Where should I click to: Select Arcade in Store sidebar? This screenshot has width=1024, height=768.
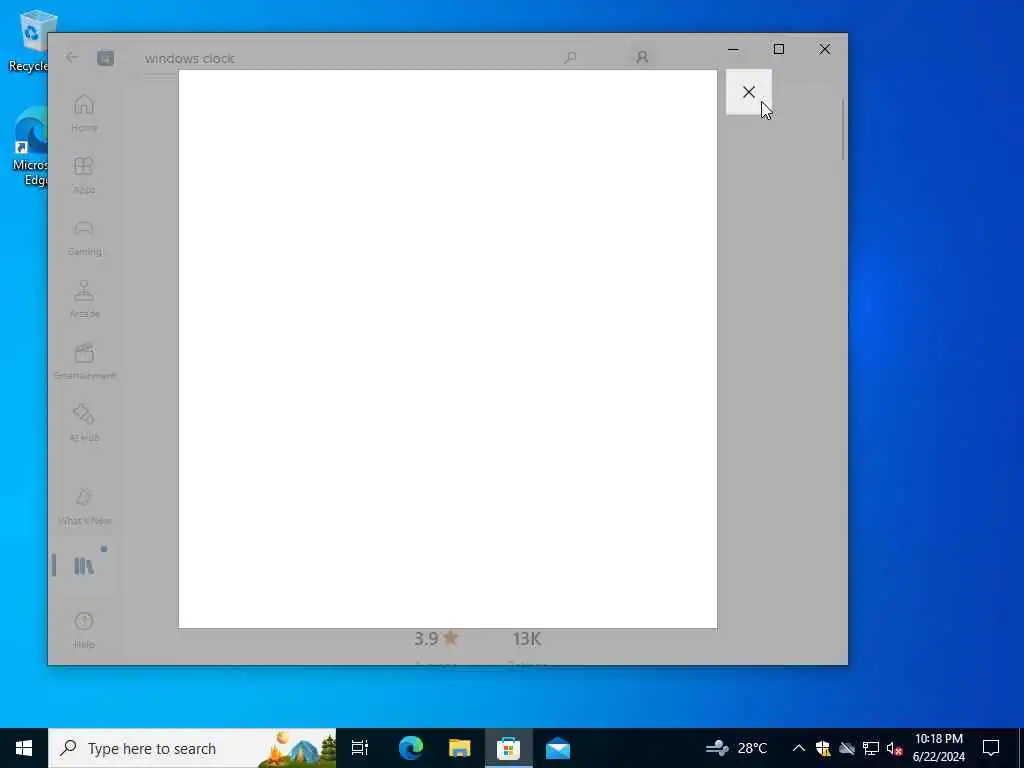click(x=84, y=299)
